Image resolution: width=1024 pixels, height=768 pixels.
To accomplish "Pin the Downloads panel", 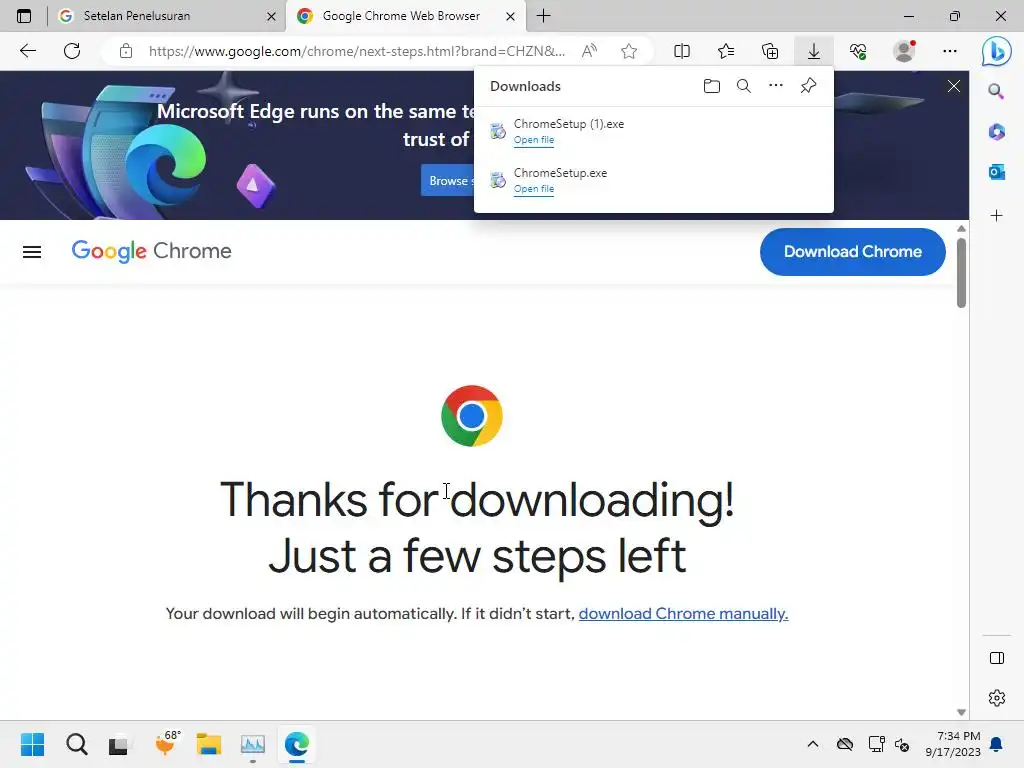I will tap(808, 86).
